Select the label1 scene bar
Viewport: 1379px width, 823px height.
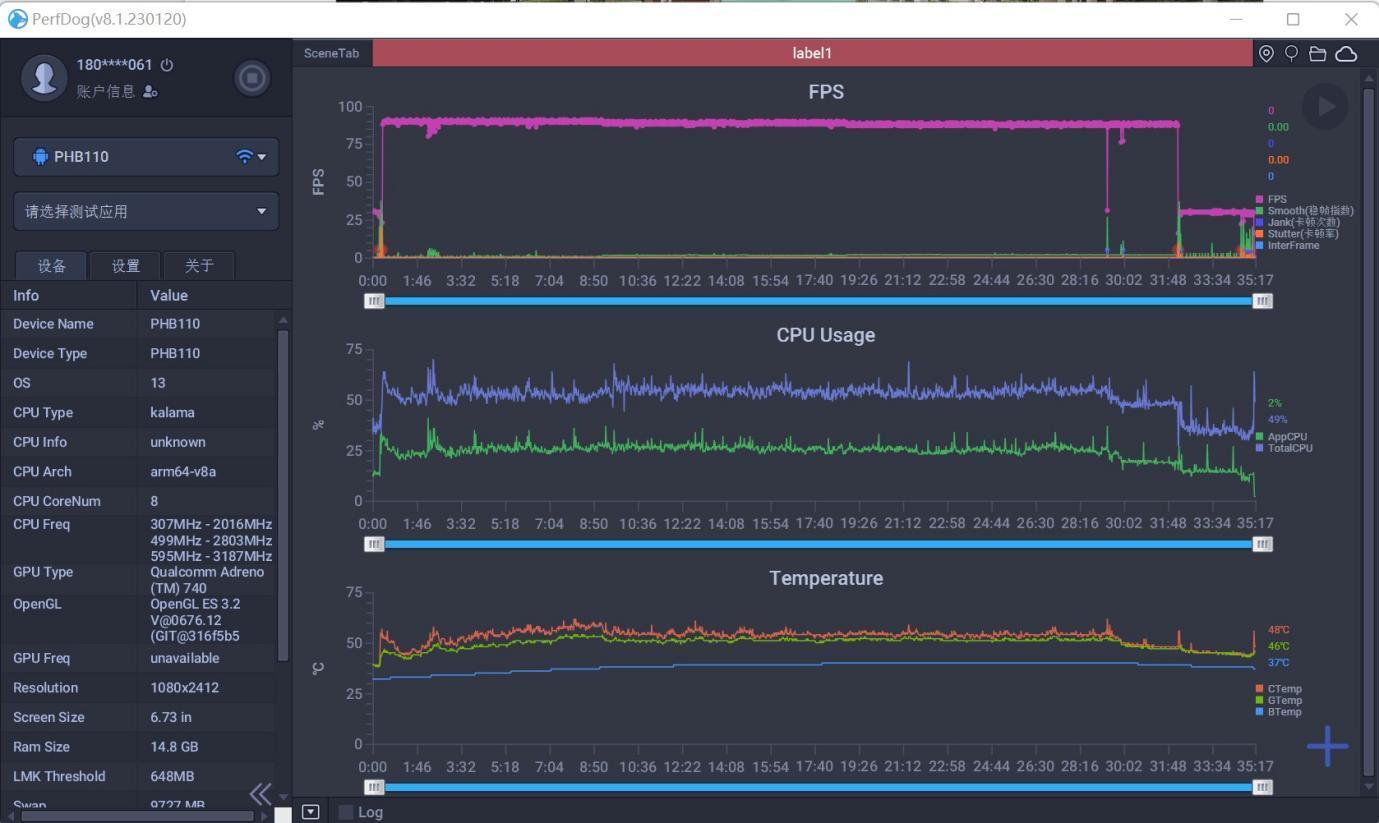[812, 53]
